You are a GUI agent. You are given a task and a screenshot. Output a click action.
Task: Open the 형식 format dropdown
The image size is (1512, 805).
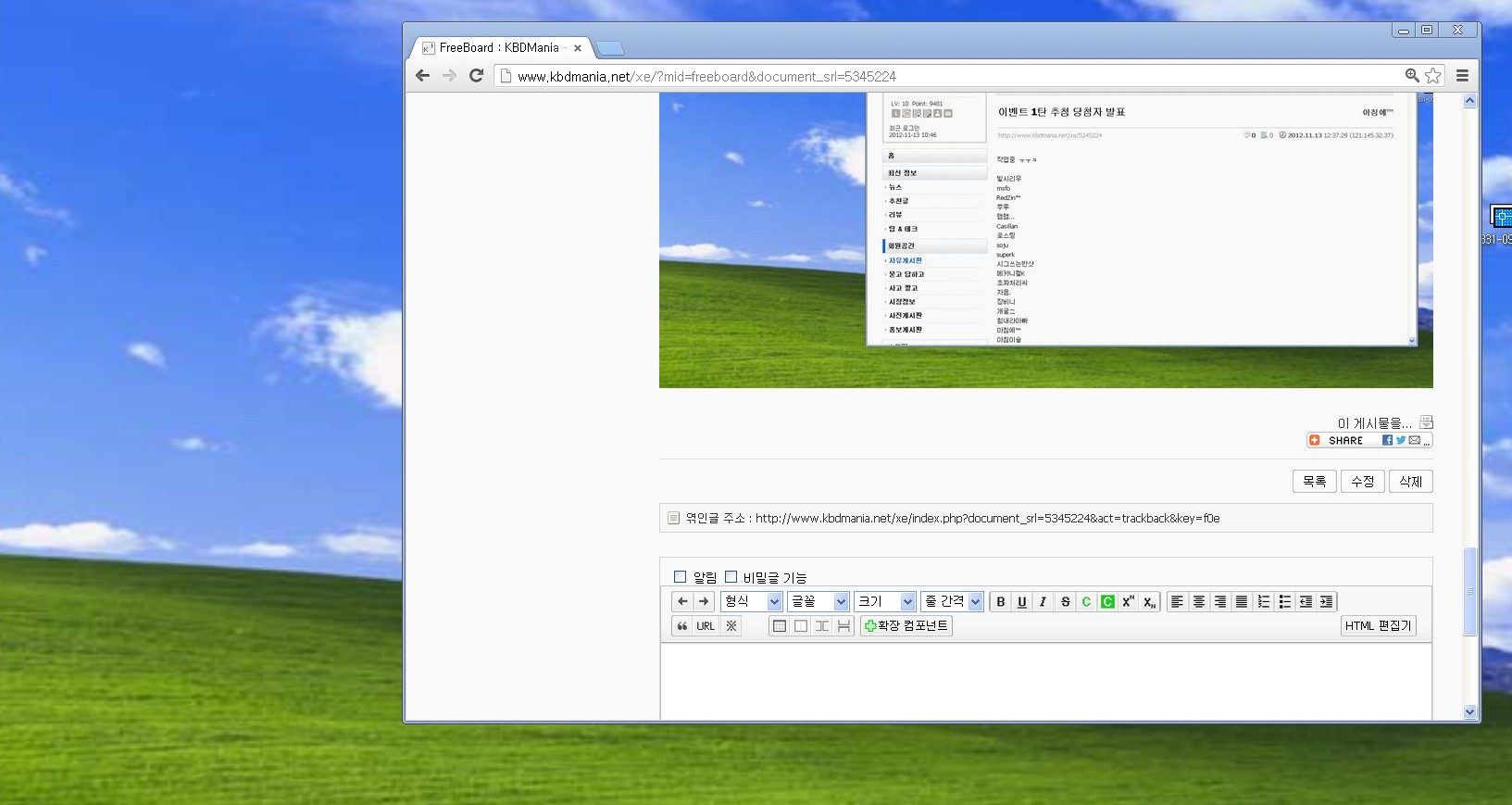(x=752, y=602)
